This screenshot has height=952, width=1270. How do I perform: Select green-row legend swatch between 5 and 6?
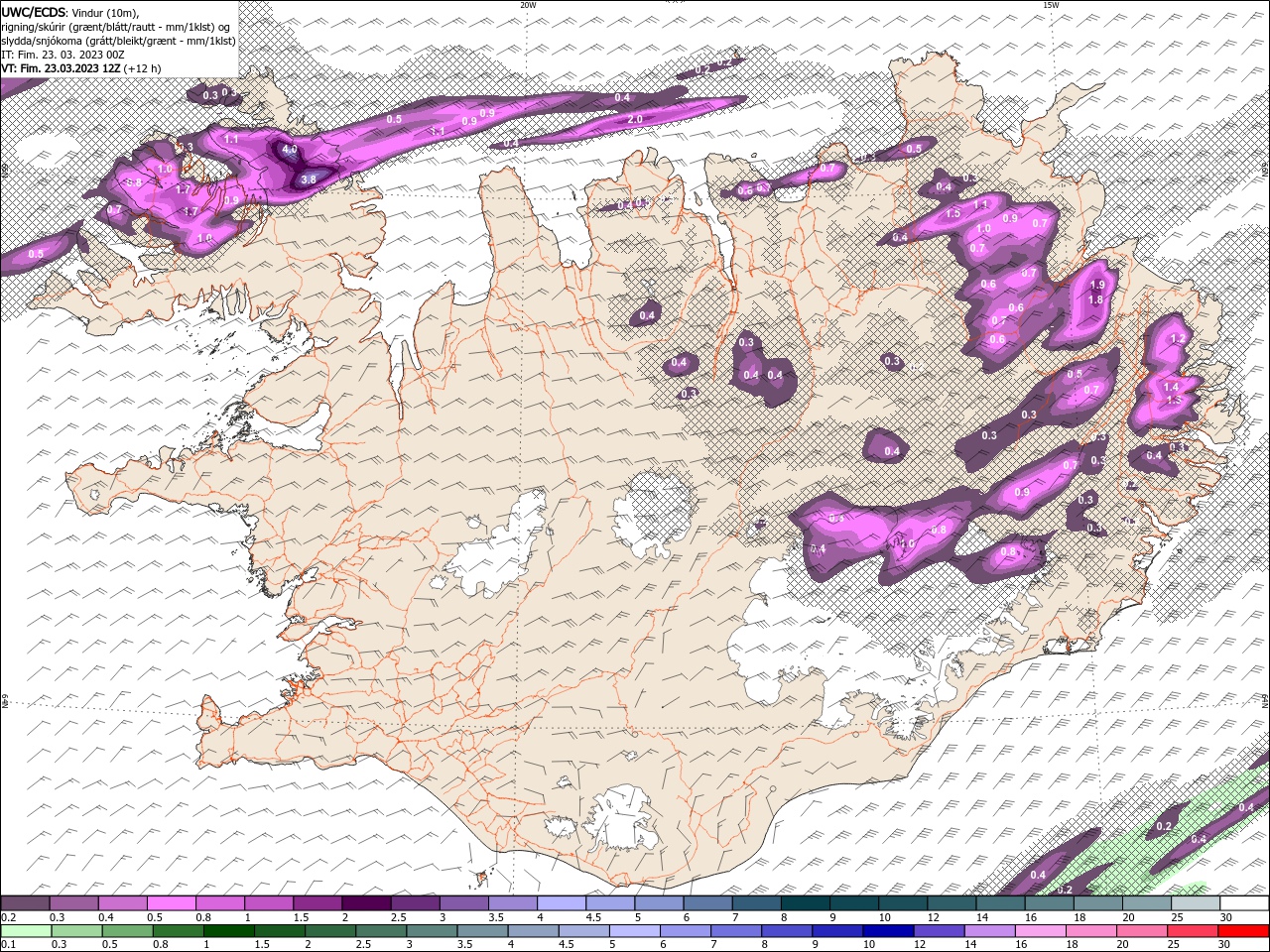(x=635, y=930)
